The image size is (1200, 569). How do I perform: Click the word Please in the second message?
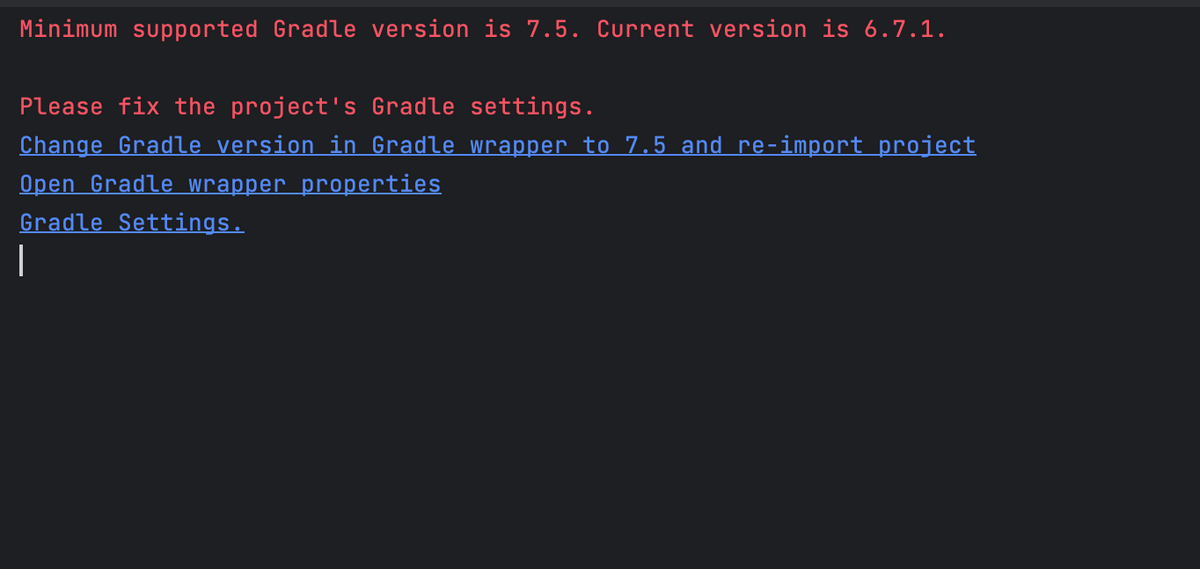coord(61,106)
